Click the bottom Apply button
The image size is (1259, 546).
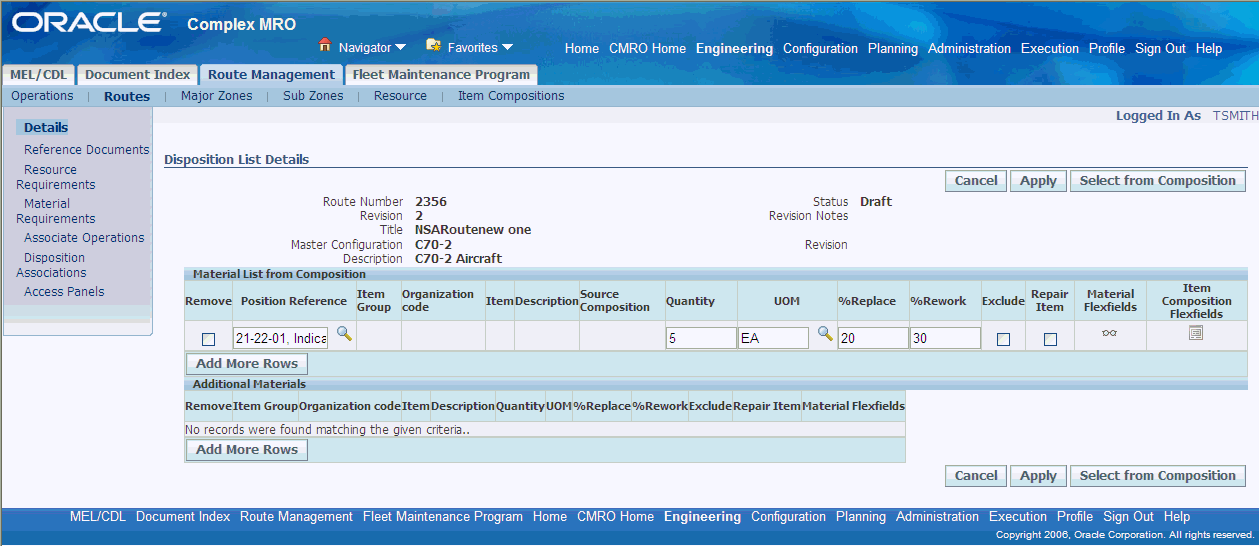1038,476
